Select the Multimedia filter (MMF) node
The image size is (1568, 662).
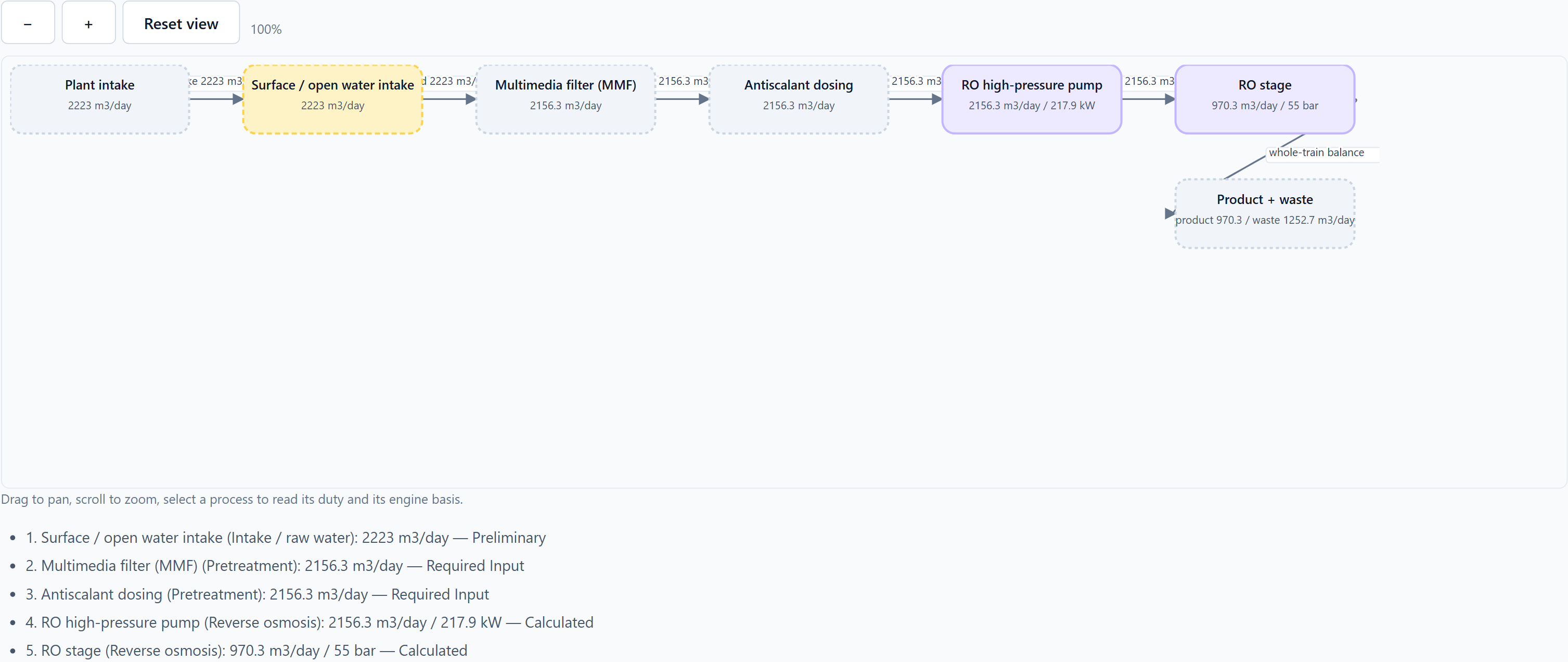click(x=565, y=99)
